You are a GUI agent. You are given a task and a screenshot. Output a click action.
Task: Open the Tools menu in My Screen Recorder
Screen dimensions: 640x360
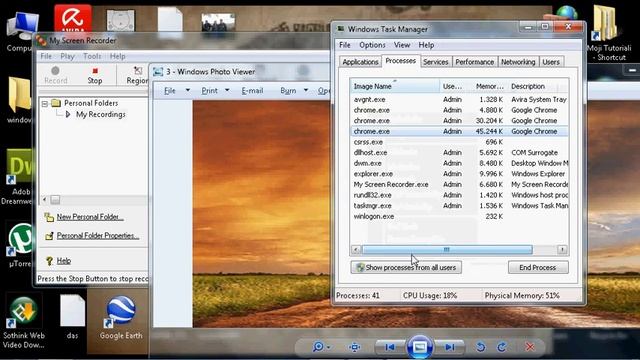point(92,56)
